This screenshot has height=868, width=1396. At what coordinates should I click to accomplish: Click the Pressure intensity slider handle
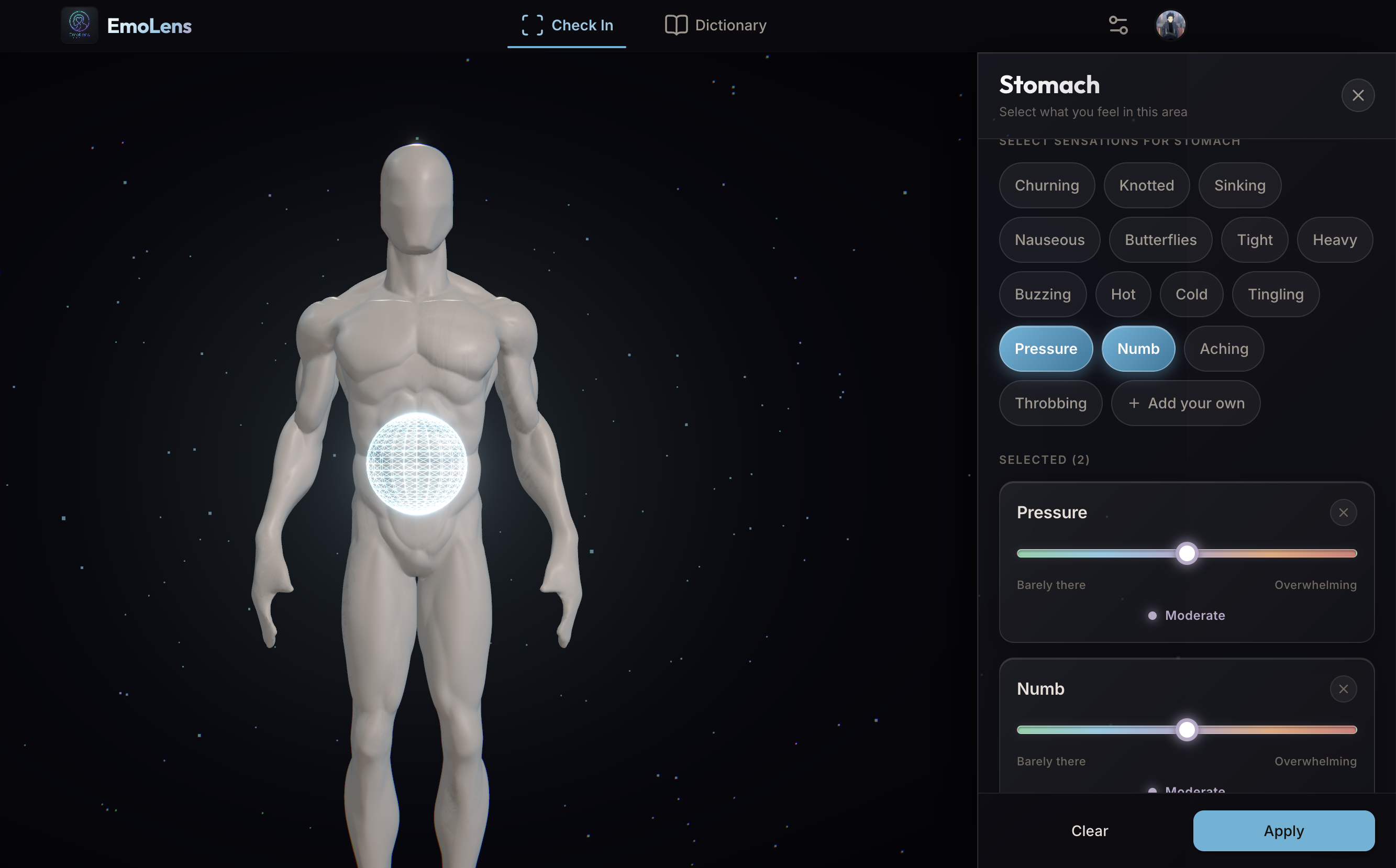click(x=1187, y=553)
